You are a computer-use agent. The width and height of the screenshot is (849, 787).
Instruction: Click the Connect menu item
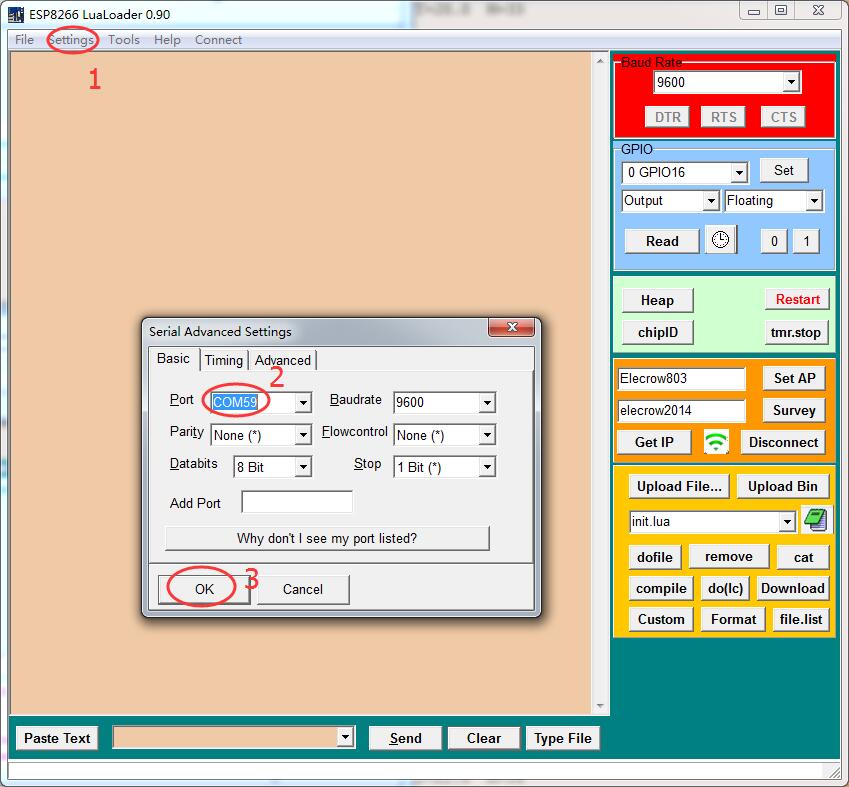pos(218,40)
